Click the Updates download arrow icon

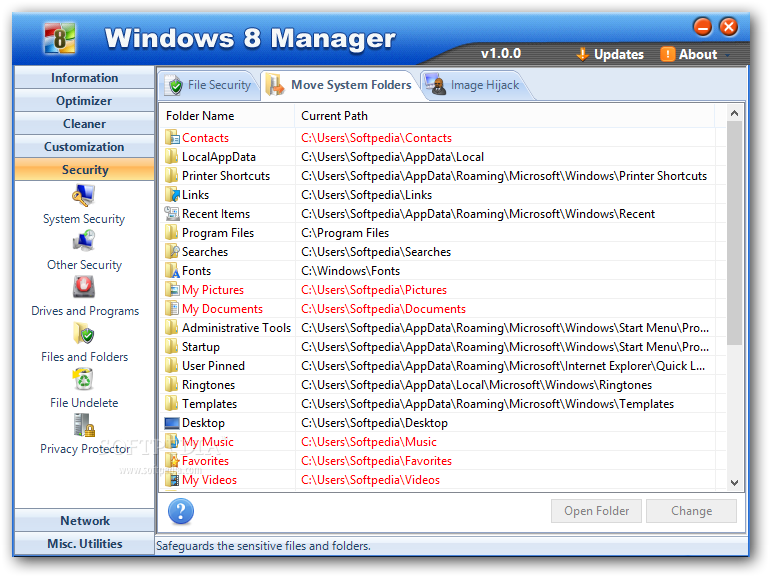click(x=582, y=55)
